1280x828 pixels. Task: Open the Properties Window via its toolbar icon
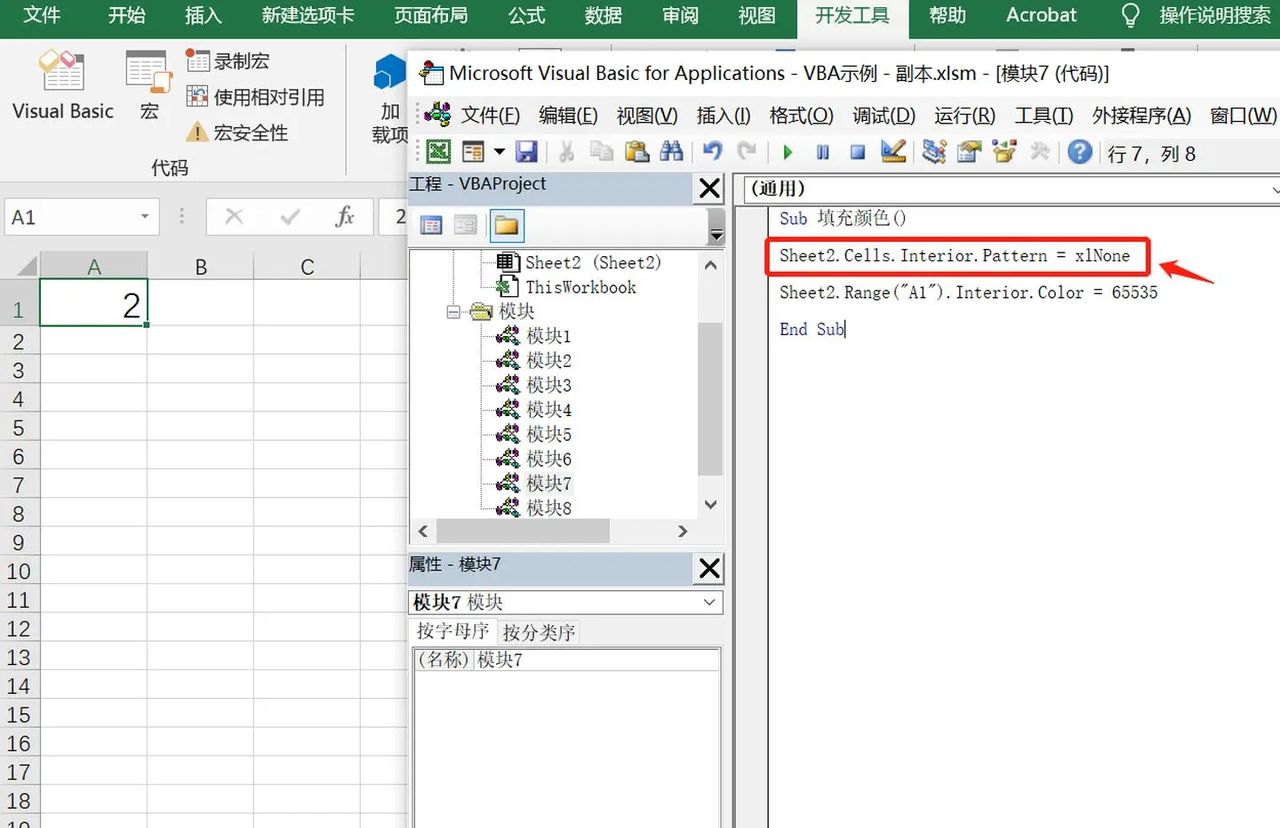point(967,151)
